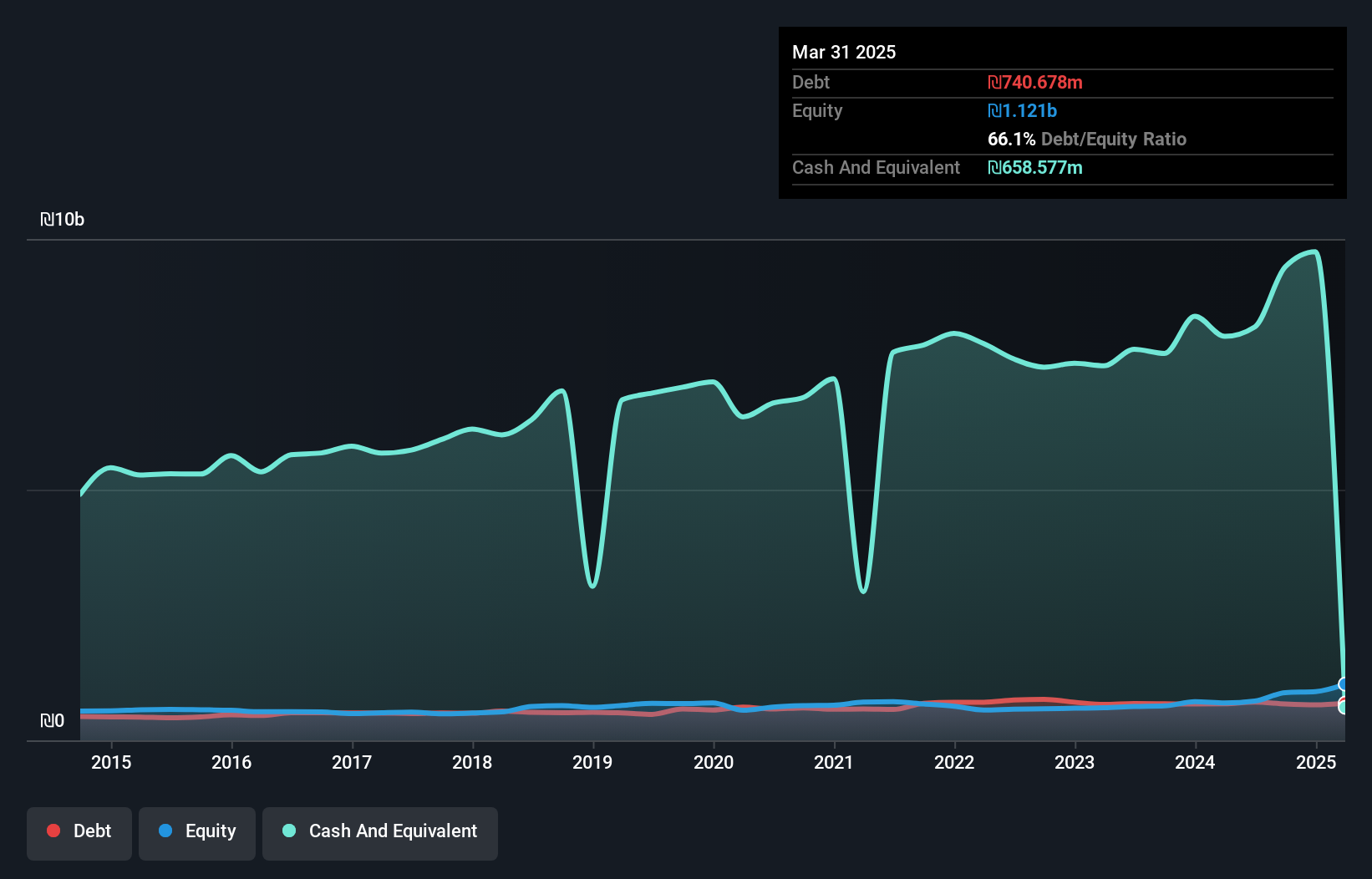Click the ₪0 y-axis label
1372x879 pixels.
point(52,721)
